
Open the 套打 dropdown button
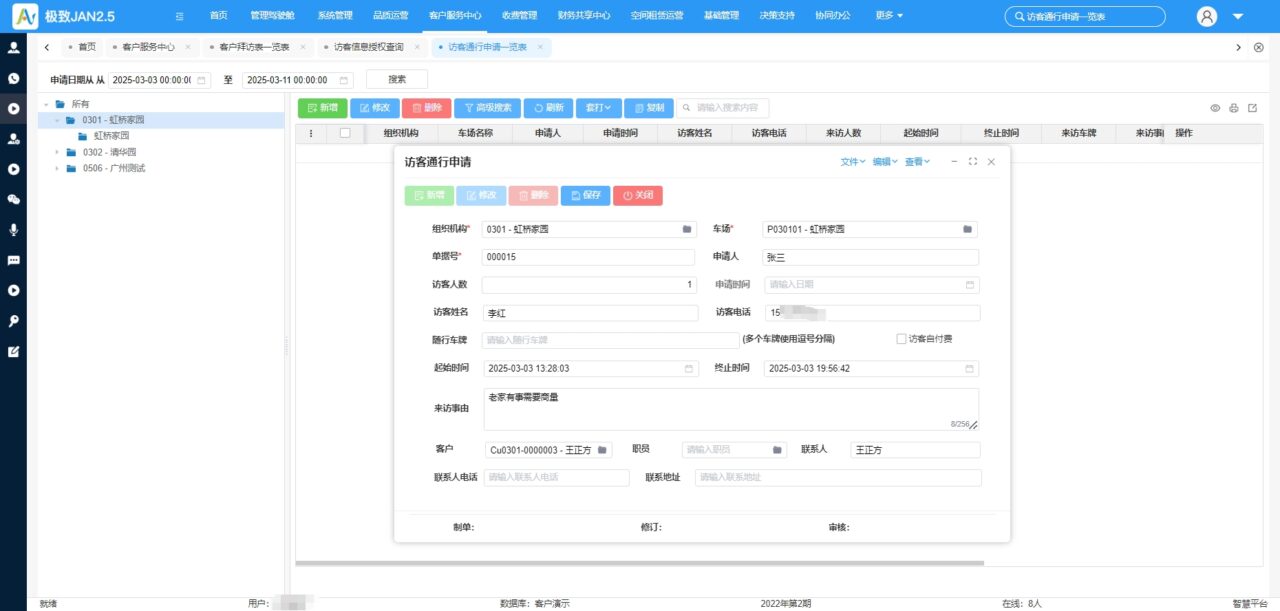tap(599, 108)
